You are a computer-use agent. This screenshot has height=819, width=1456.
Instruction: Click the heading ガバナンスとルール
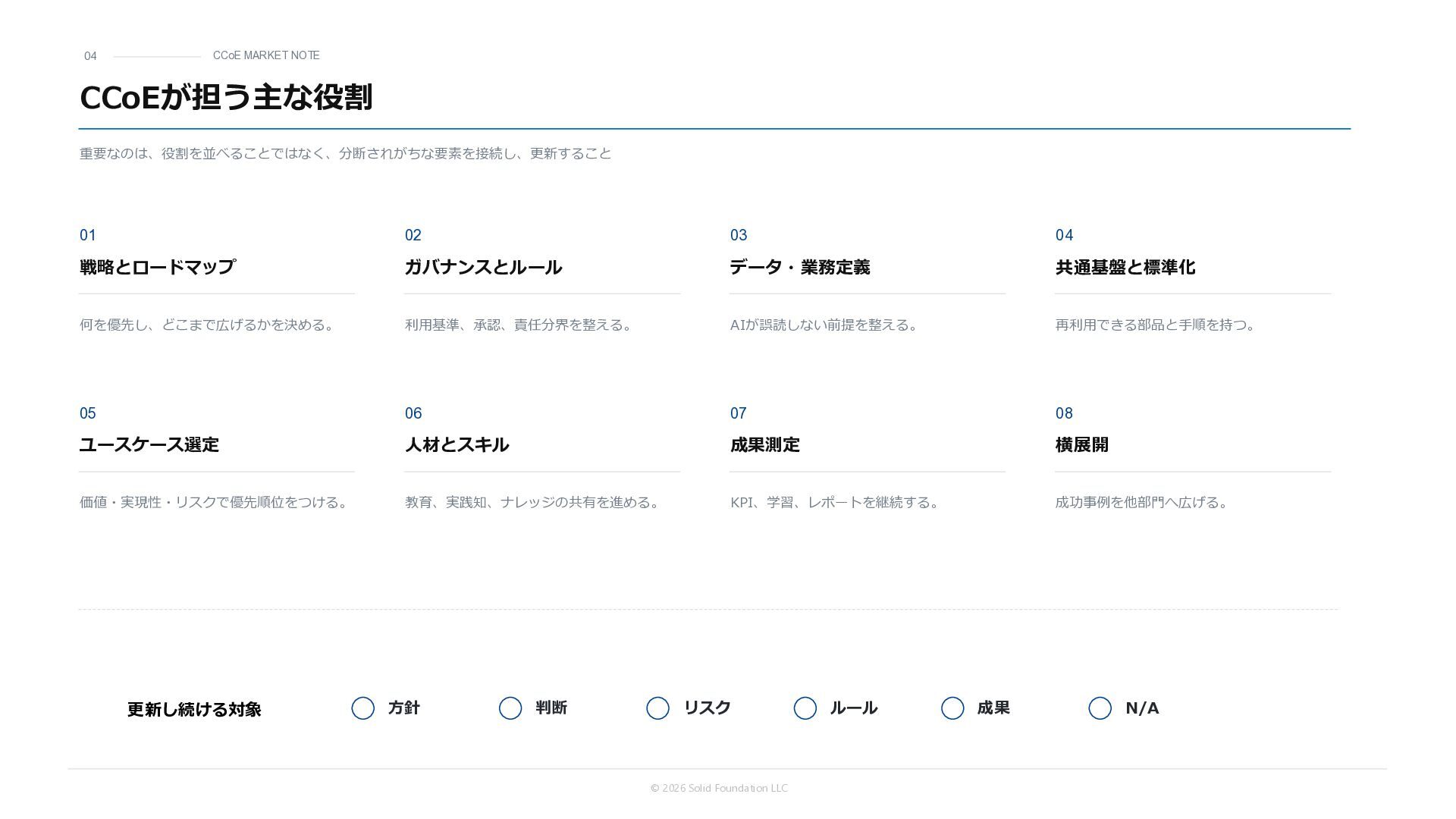[483, 267]
